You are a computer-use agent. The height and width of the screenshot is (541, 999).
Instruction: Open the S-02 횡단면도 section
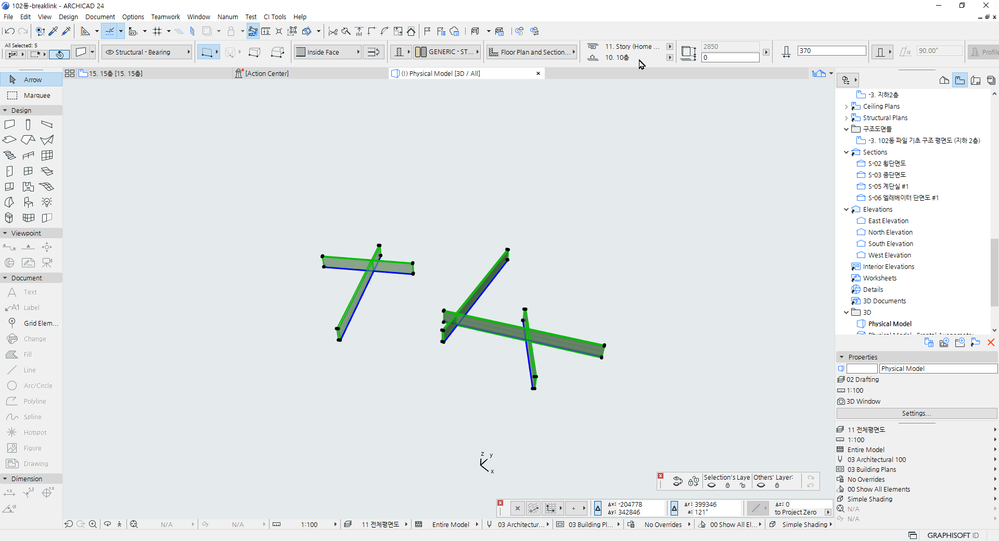[x=886, y=164]
